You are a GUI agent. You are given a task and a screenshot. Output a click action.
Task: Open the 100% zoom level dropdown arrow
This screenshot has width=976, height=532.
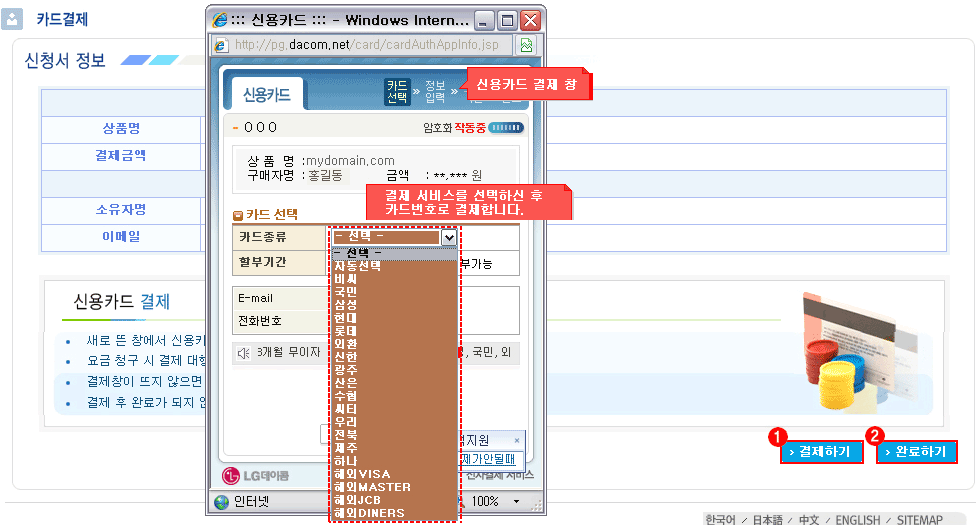516,501
